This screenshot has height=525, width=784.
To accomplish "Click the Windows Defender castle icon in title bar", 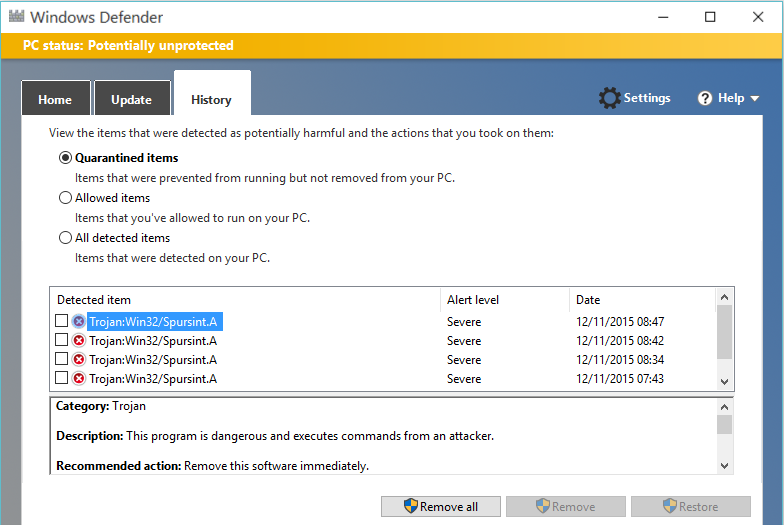I will pyautogui.click(x=16, y=16).
